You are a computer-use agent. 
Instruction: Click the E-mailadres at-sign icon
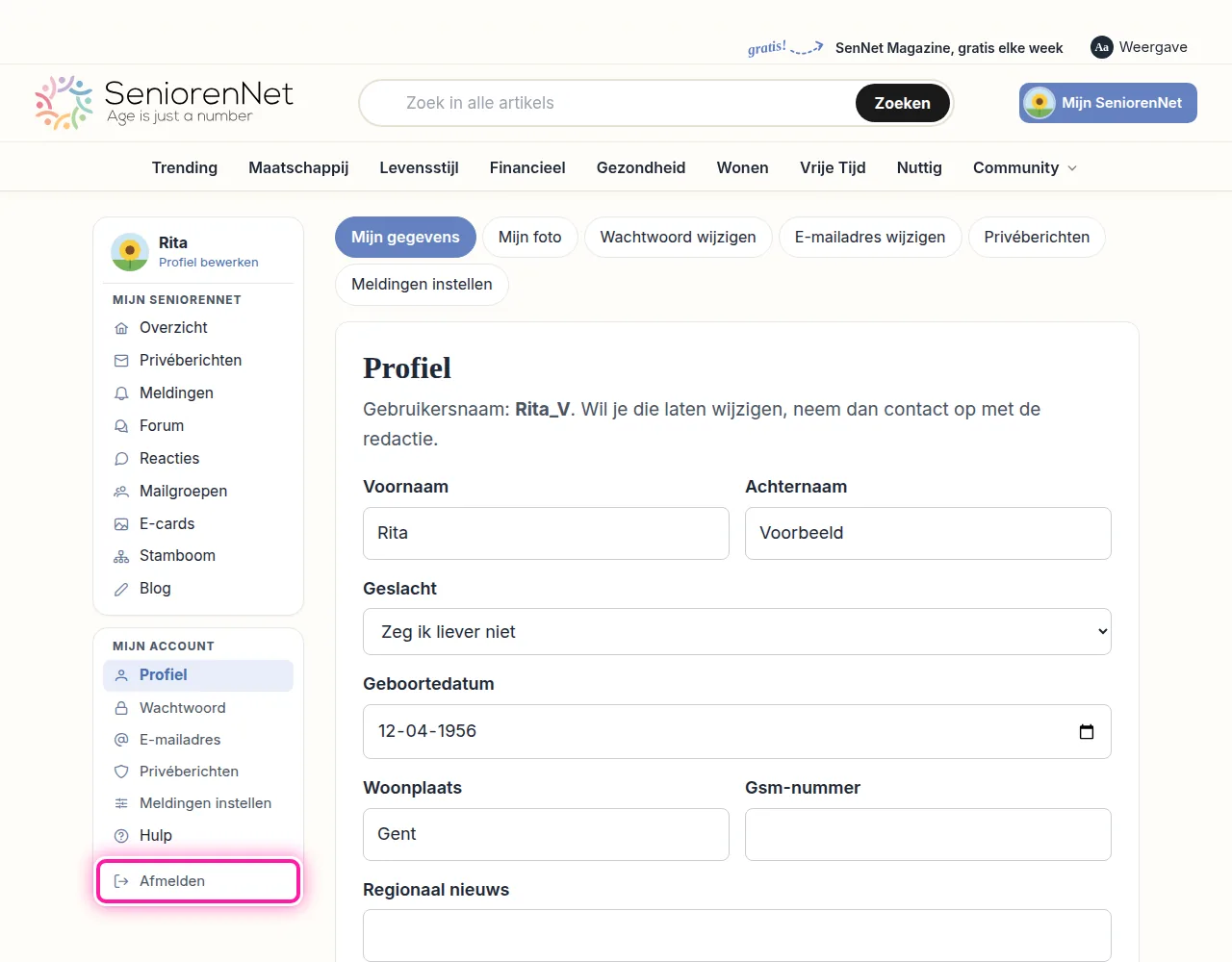[x=121, y=740]
